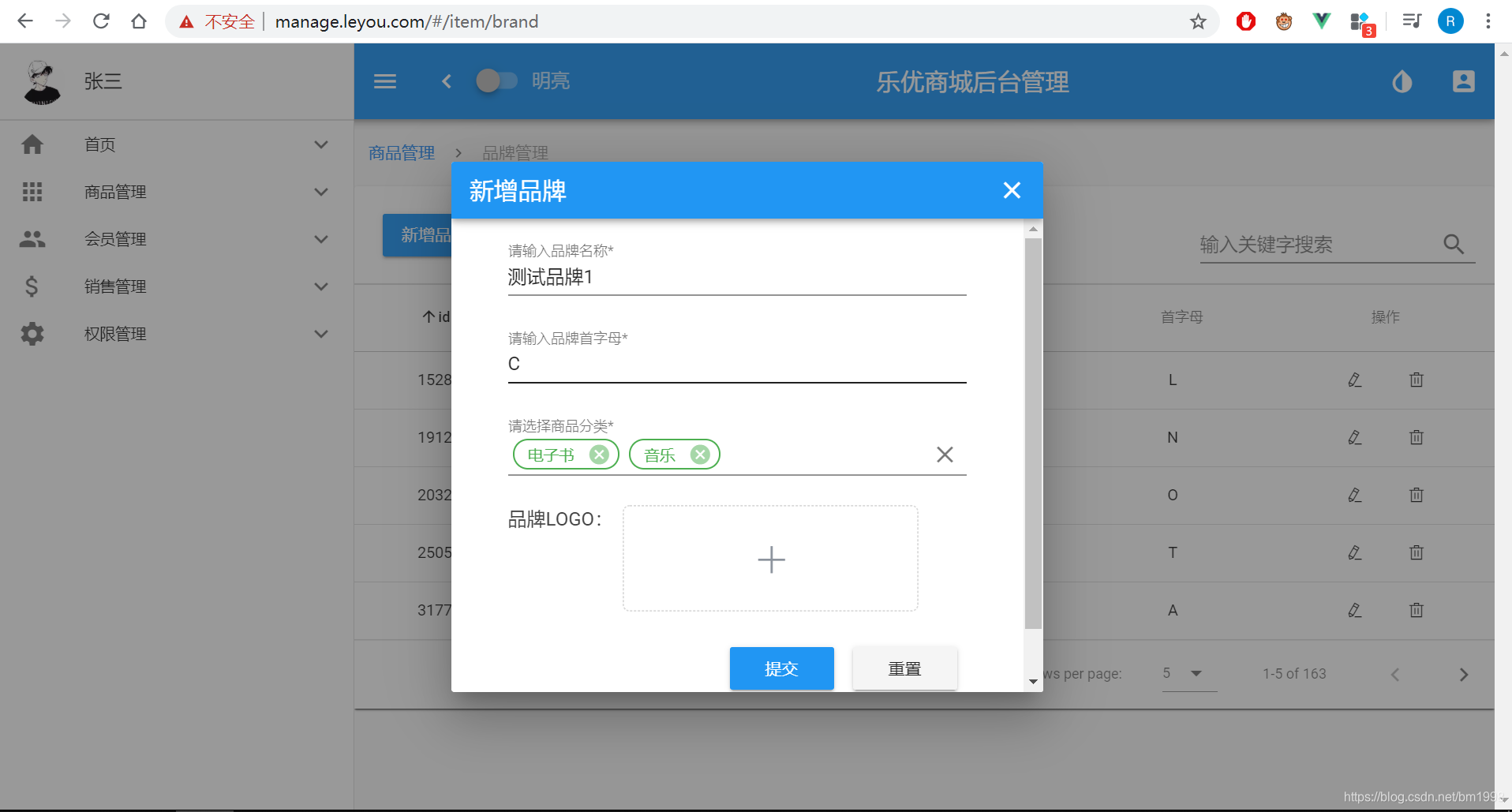Click the plus icon to upload brand LOGO
This screenshot has width=1512, height=812.
[770, 559]
